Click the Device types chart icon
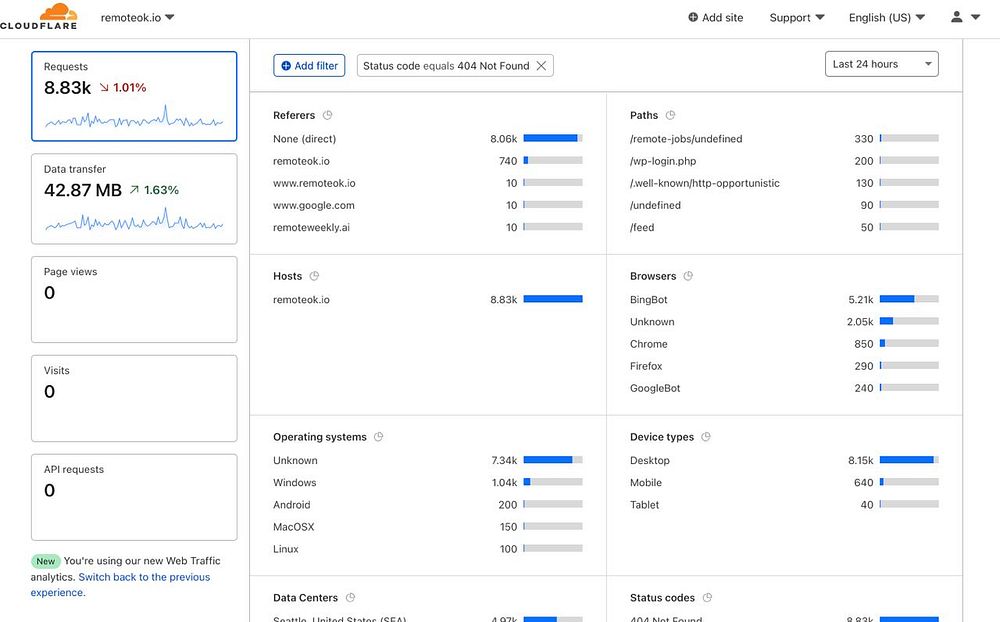 point(705,437)
